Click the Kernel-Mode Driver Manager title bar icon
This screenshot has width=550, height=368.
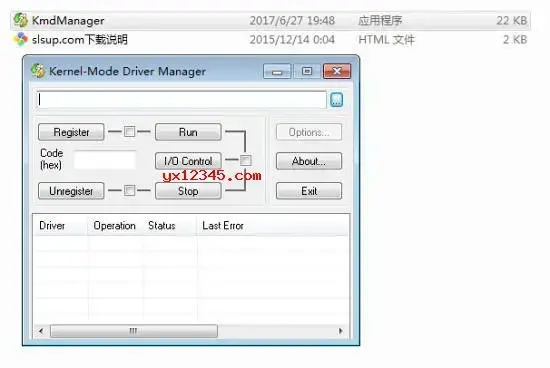[x=38, y=71]
